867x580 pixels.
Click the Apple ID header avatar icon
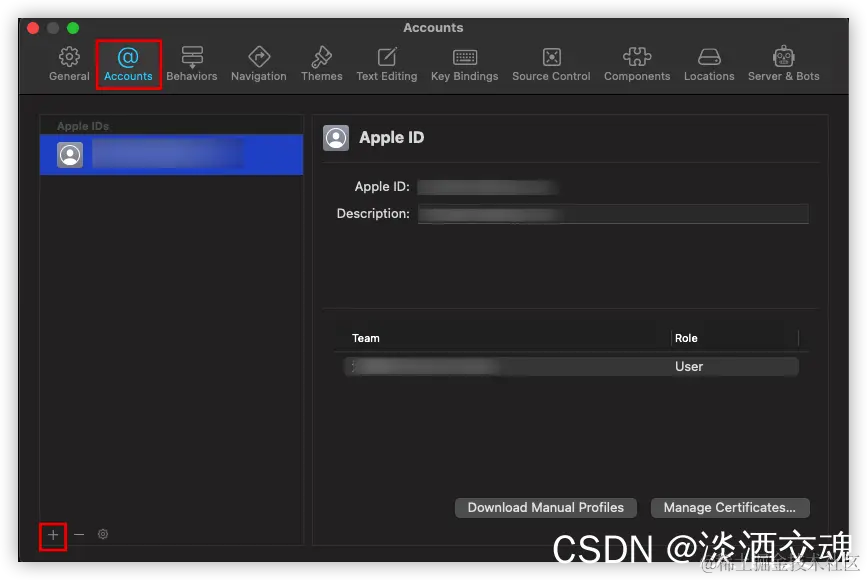(x=336, y=138)
